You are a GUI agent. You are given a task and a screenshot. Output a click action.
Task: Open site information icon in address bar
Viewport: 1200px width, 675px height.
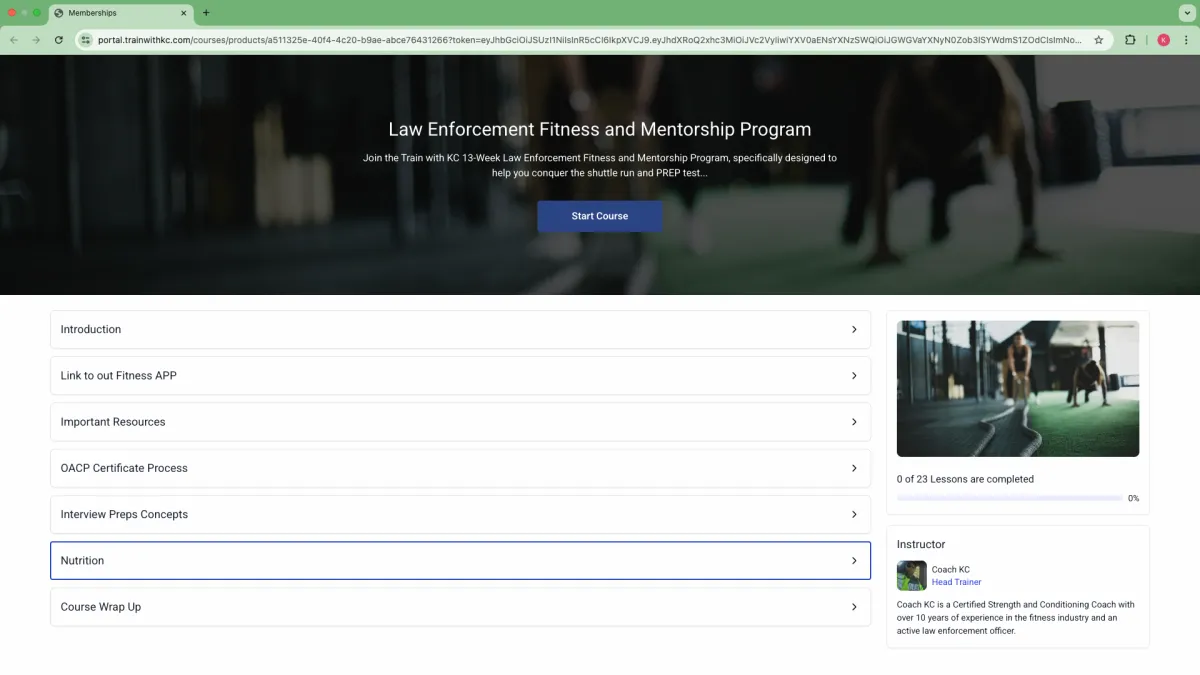click(86, 40)
